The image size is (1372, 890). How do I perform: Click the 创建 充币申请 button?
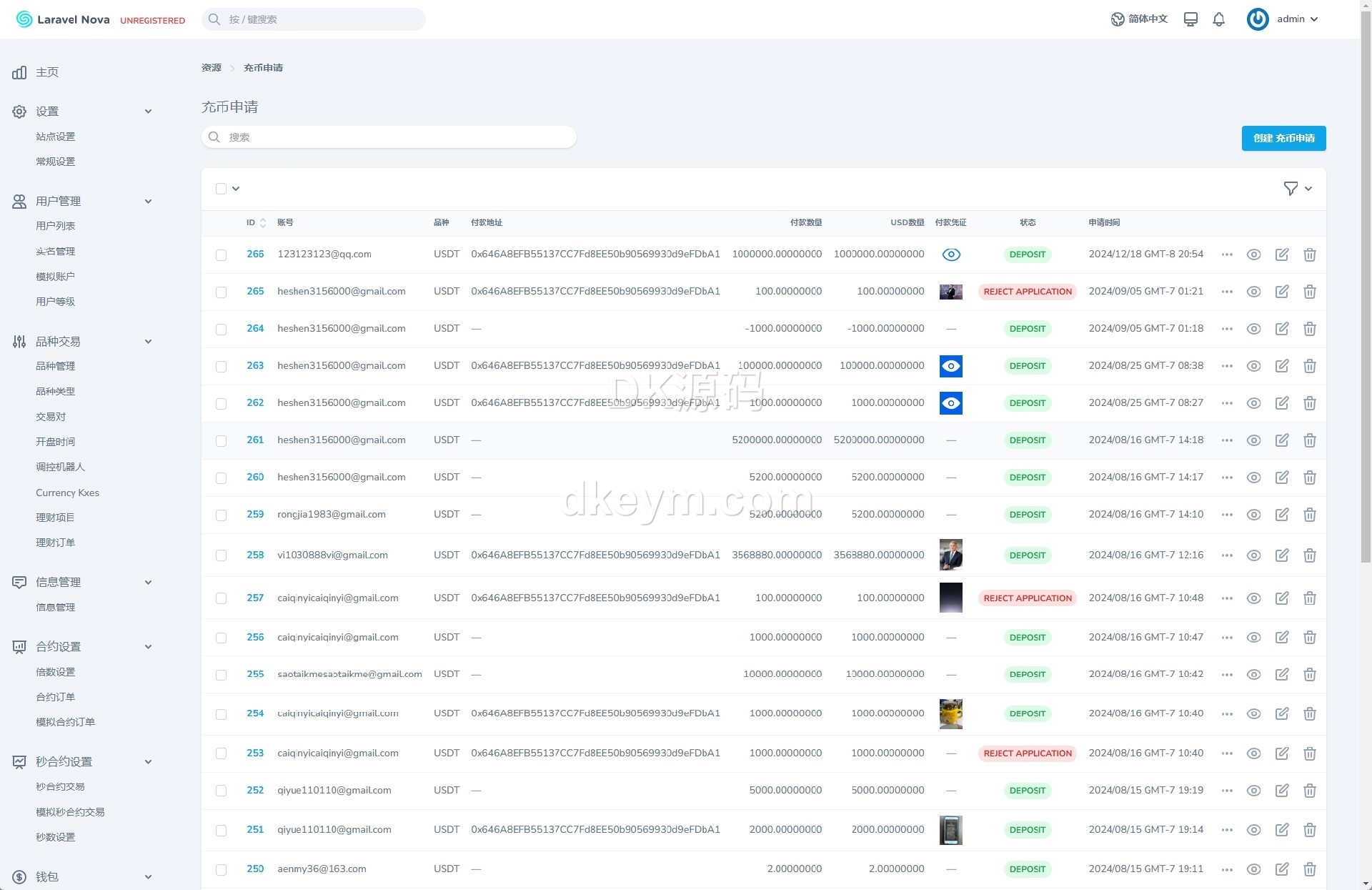tap(1283, 138)
